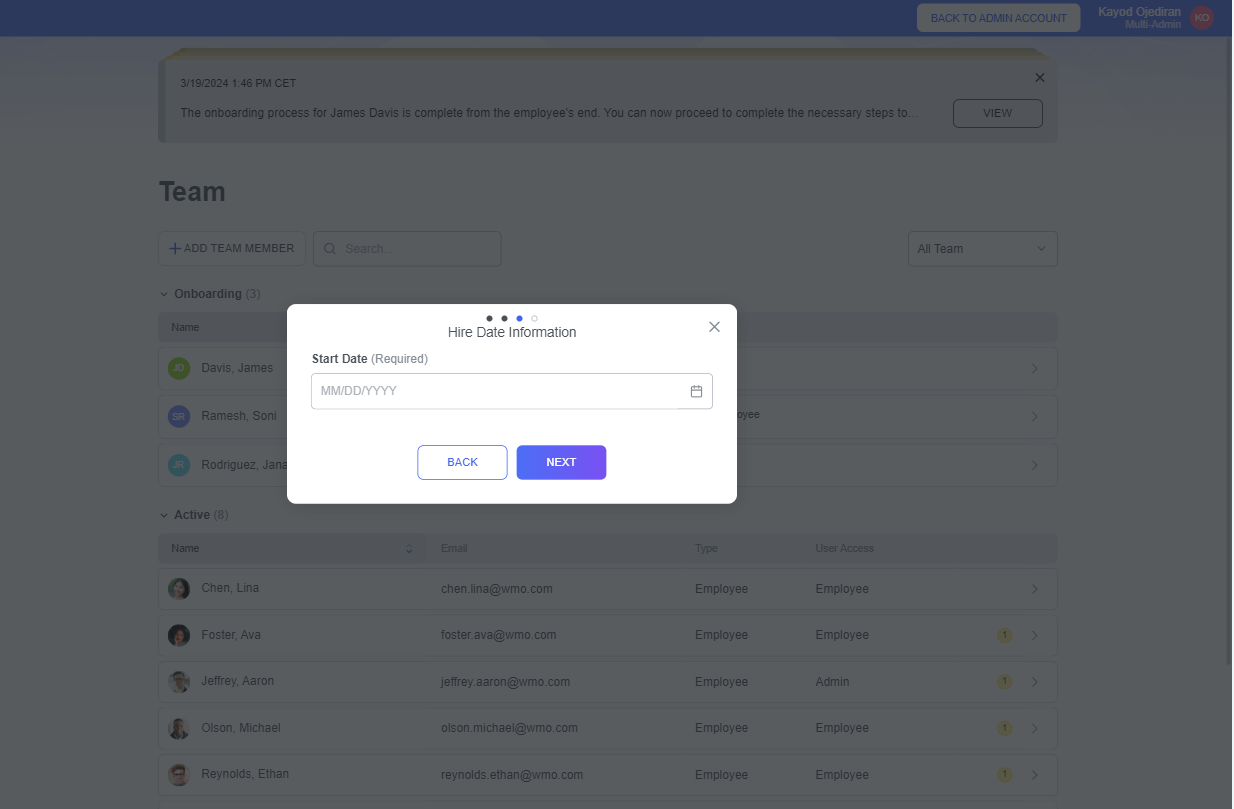Go to third step dot in dialog
This screenshot has height=809, width=1234.
[x=519, y=318]
